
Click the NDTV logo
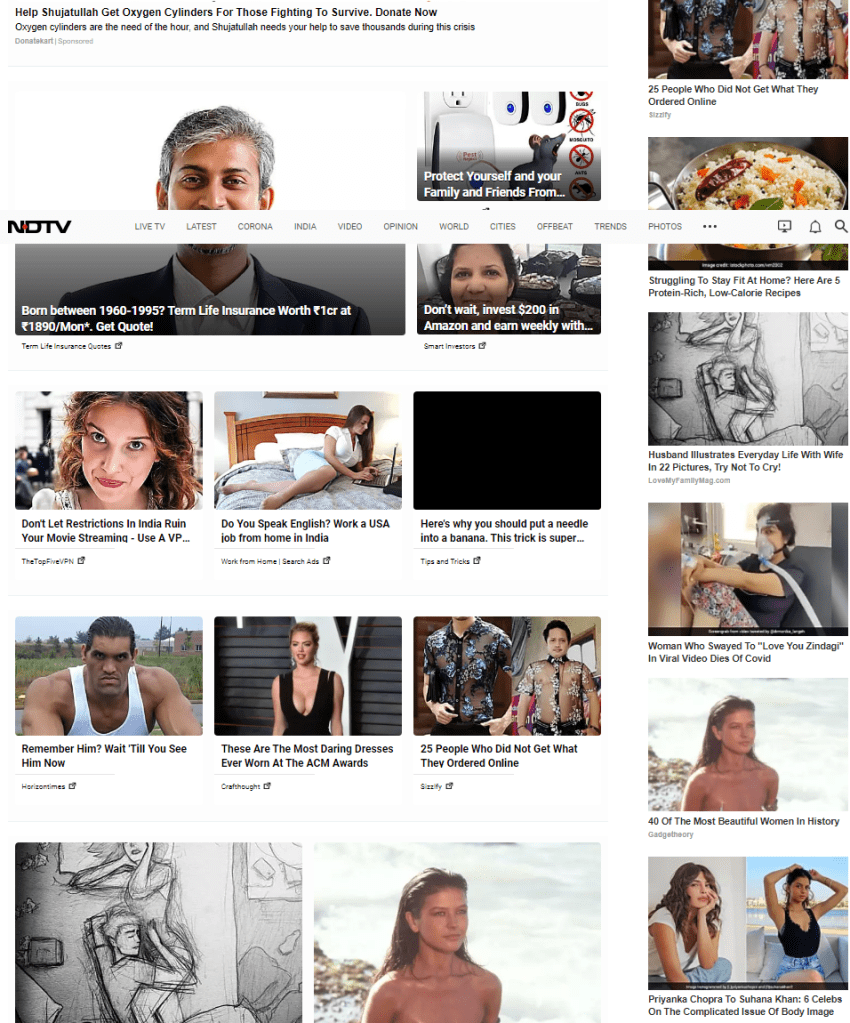[39, 226]
